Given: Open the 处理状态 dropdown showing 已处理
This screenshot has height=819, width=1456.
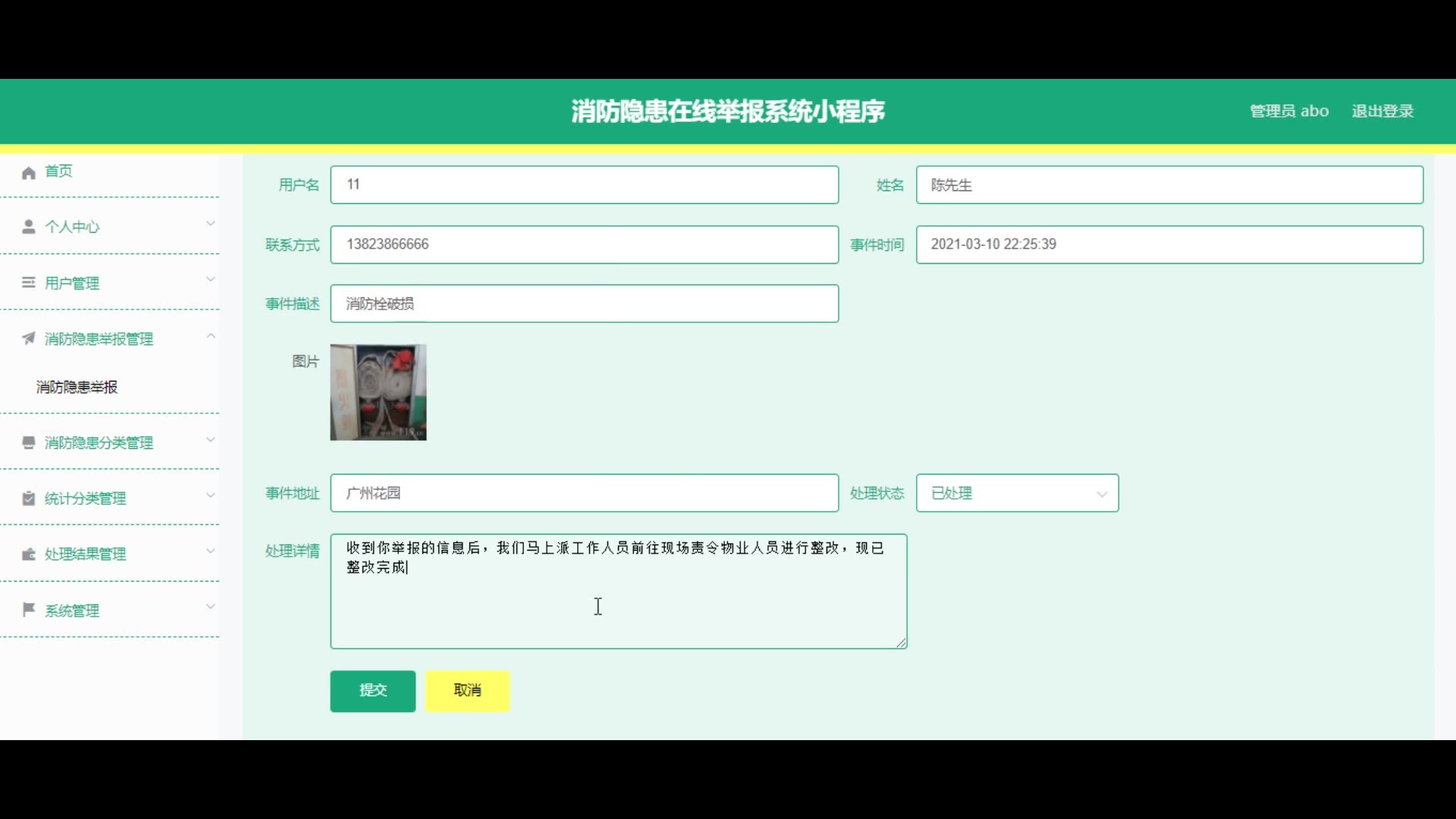Looking at the screenshot, I should click(x=1017, y=494).
